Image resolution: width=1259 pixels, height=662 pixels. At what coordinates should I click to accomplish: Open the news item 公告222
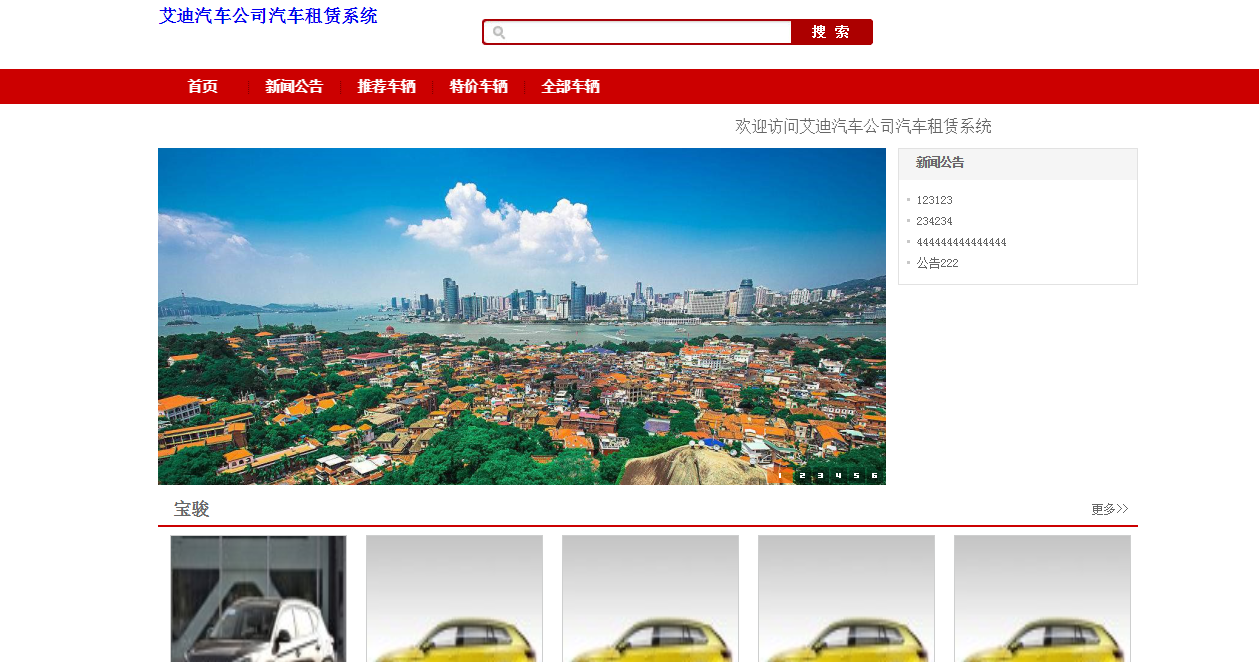937,263
